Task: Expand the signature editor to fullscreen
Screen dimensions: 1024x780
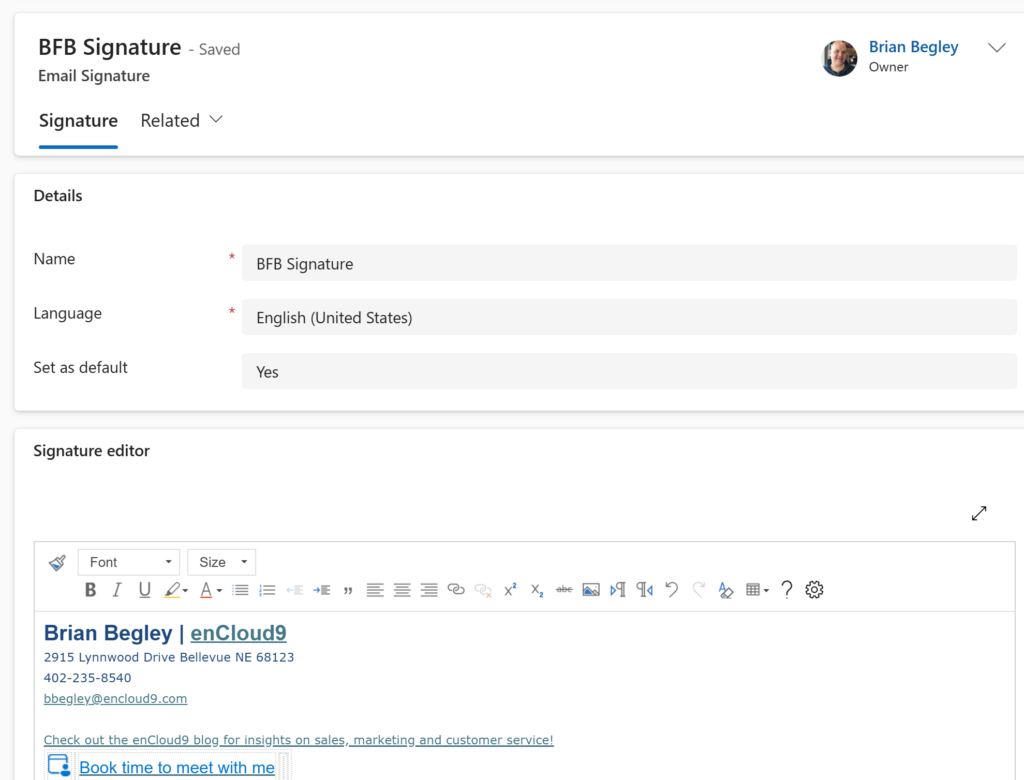Action: 979,513
